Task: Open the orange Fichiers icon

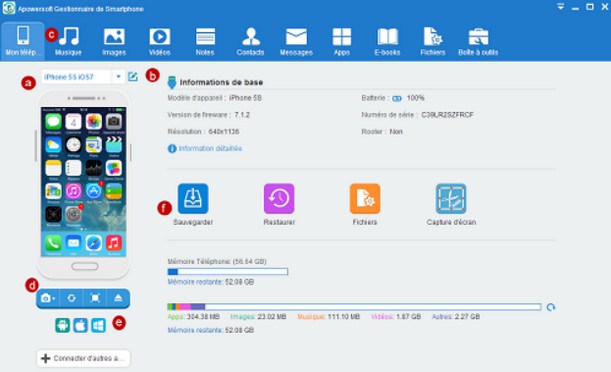Action: pyautogui.click(x=365, y=199)
